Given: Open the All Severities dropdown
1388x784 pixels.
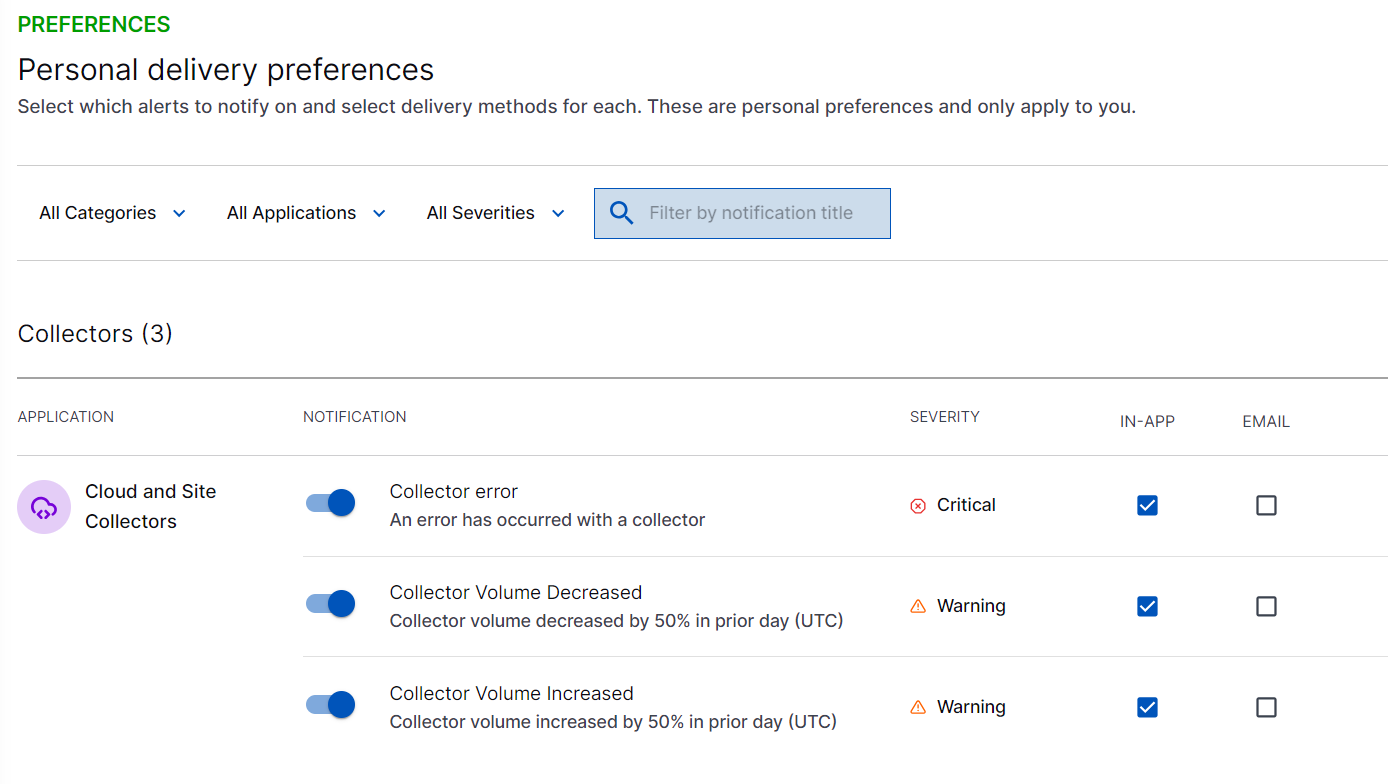Looking at the screenshot, I should coord(495,212).
